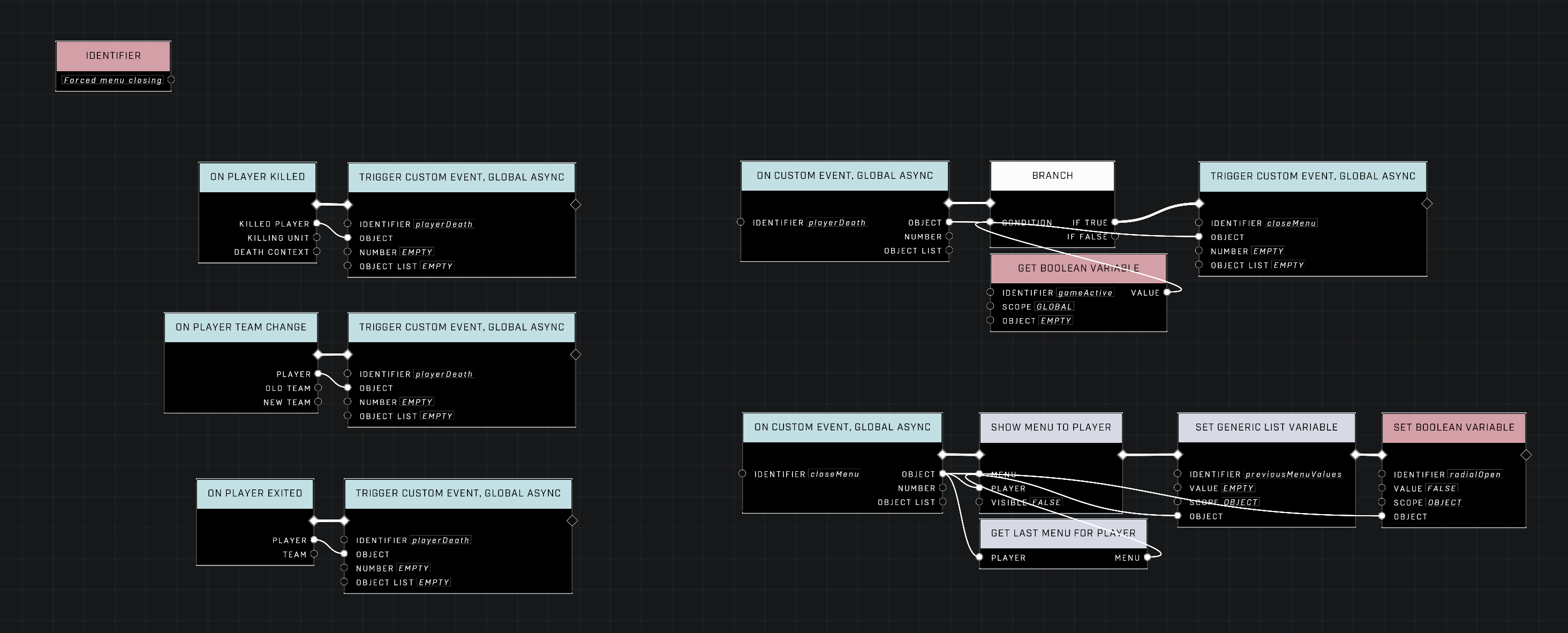
Task: Click the TEAM pin on On Player Exited
Action: pos(314,554)
